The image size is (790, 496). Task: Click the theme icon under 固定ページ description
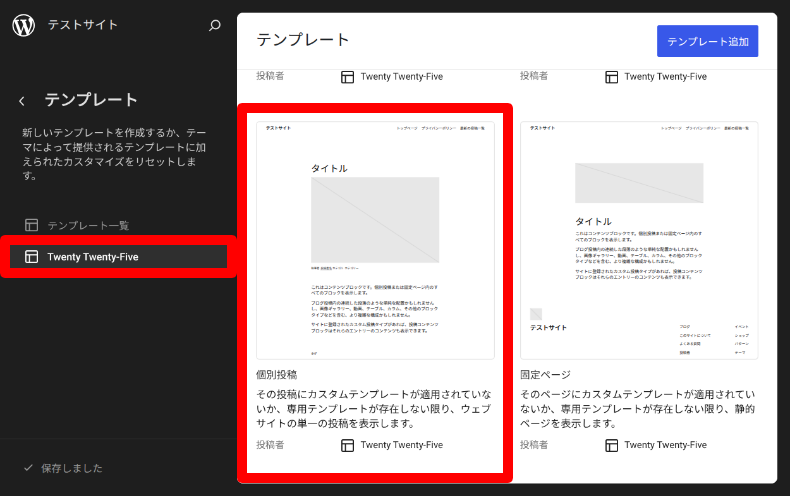(612, 445)
